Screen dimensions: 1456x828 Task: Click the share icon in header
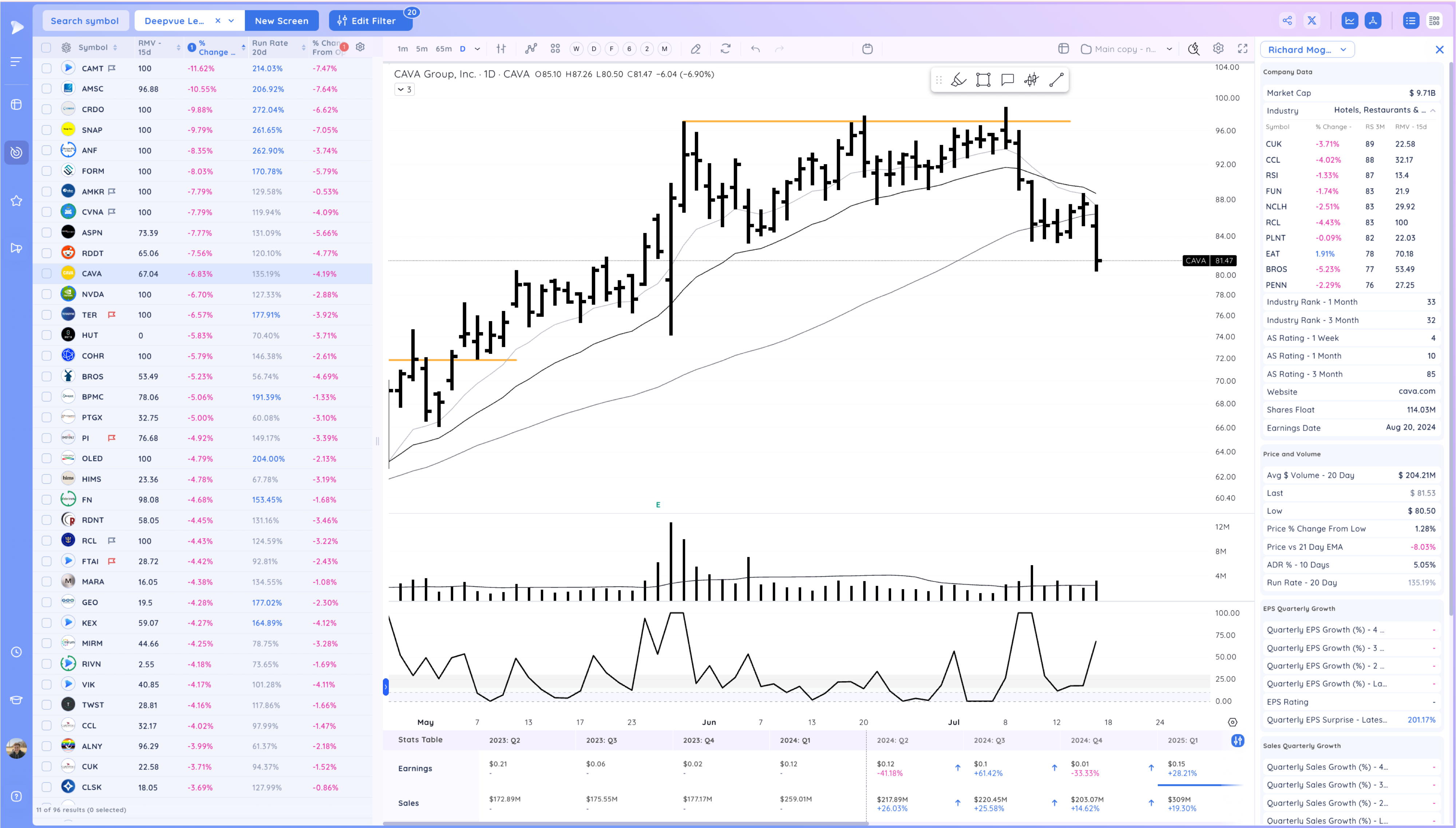1287,20
